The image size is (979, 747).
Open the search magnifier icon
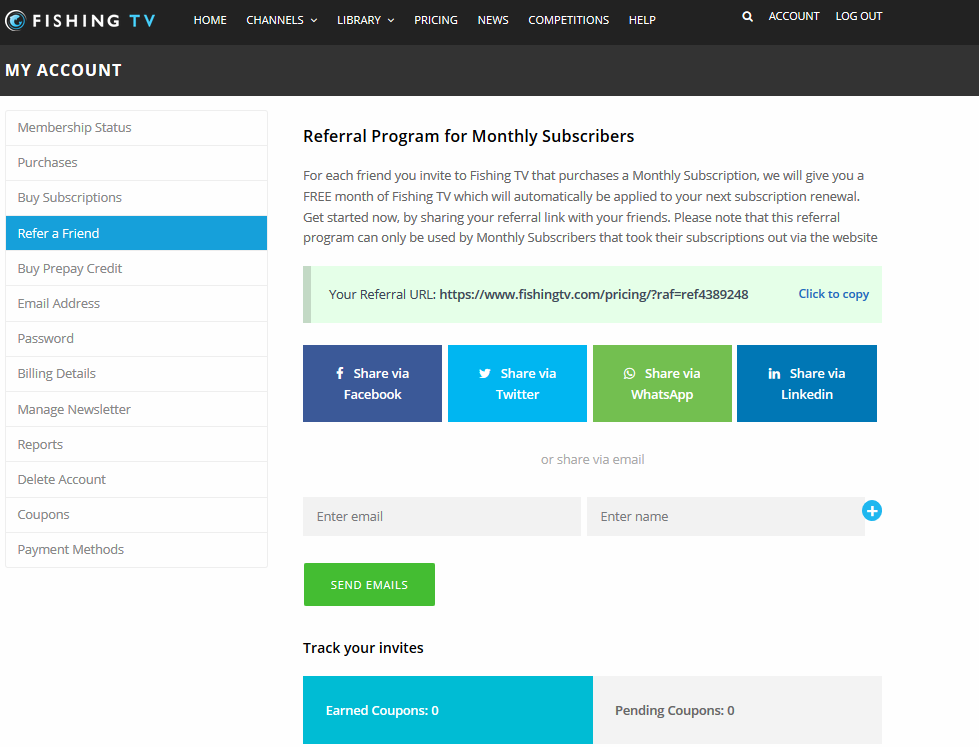[x=747, y=16]
